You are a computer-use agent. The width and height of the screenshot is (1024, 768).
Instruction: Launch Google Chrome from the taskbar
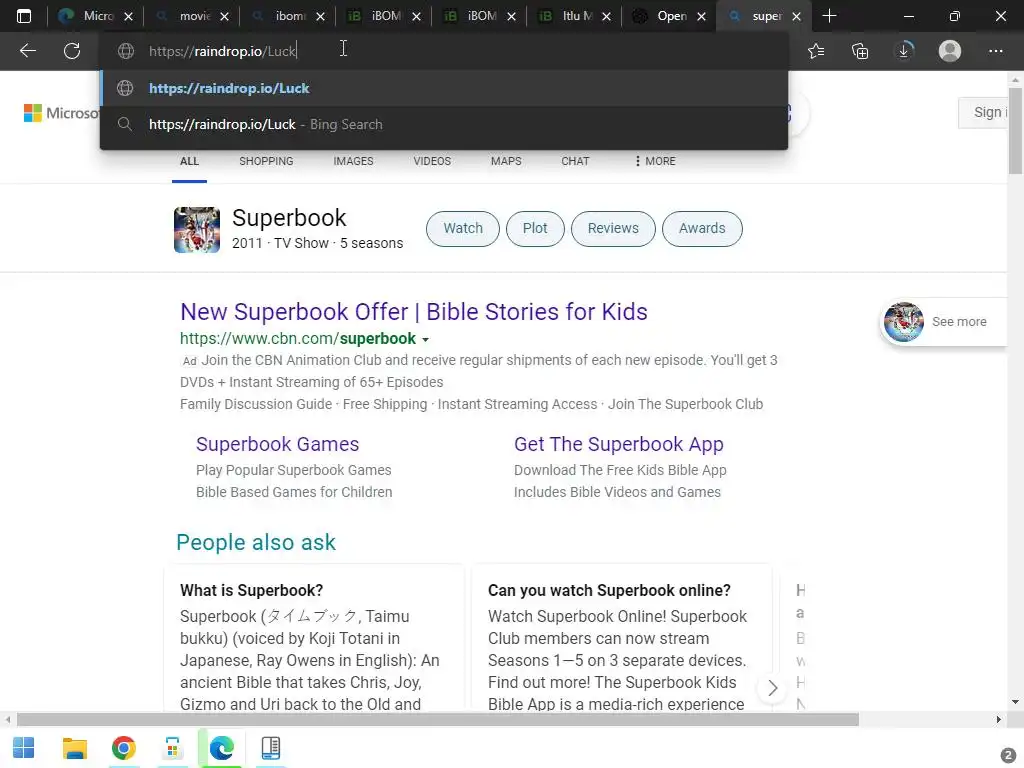pyautogui.click(x=123, y=748)
